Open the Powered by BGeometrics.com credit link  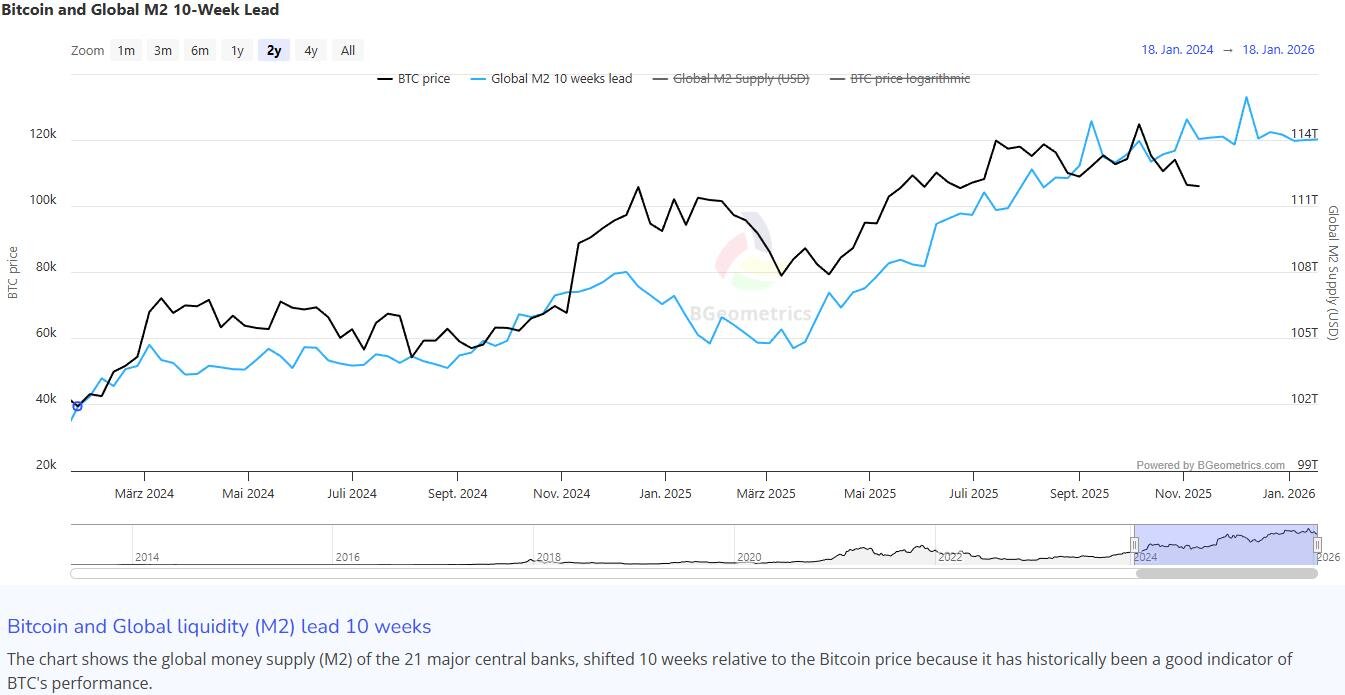click(1210, 465)
